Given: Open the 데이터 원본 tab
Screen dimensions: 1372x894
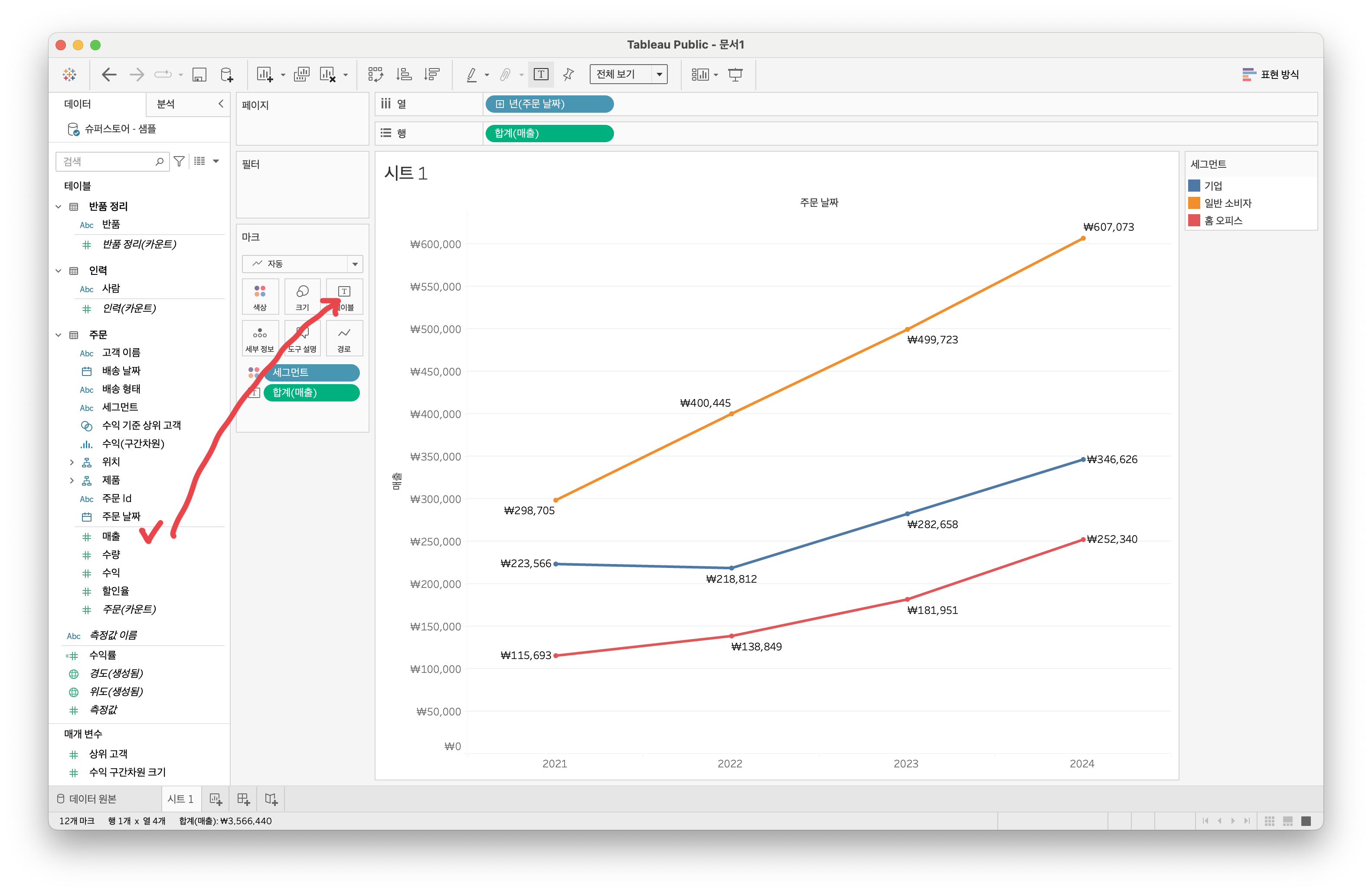Looking at the screenshot, I should 87,799.
